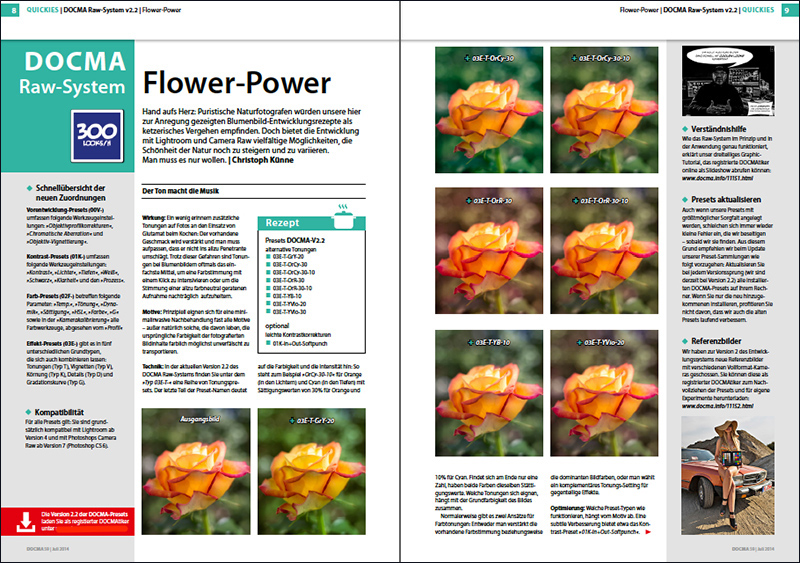Image resolution: width=800 pixels, height=563 pixels.
Task: Click the Verständnishilfe heading
Action: pyautogui.click(x=719, y=129)
